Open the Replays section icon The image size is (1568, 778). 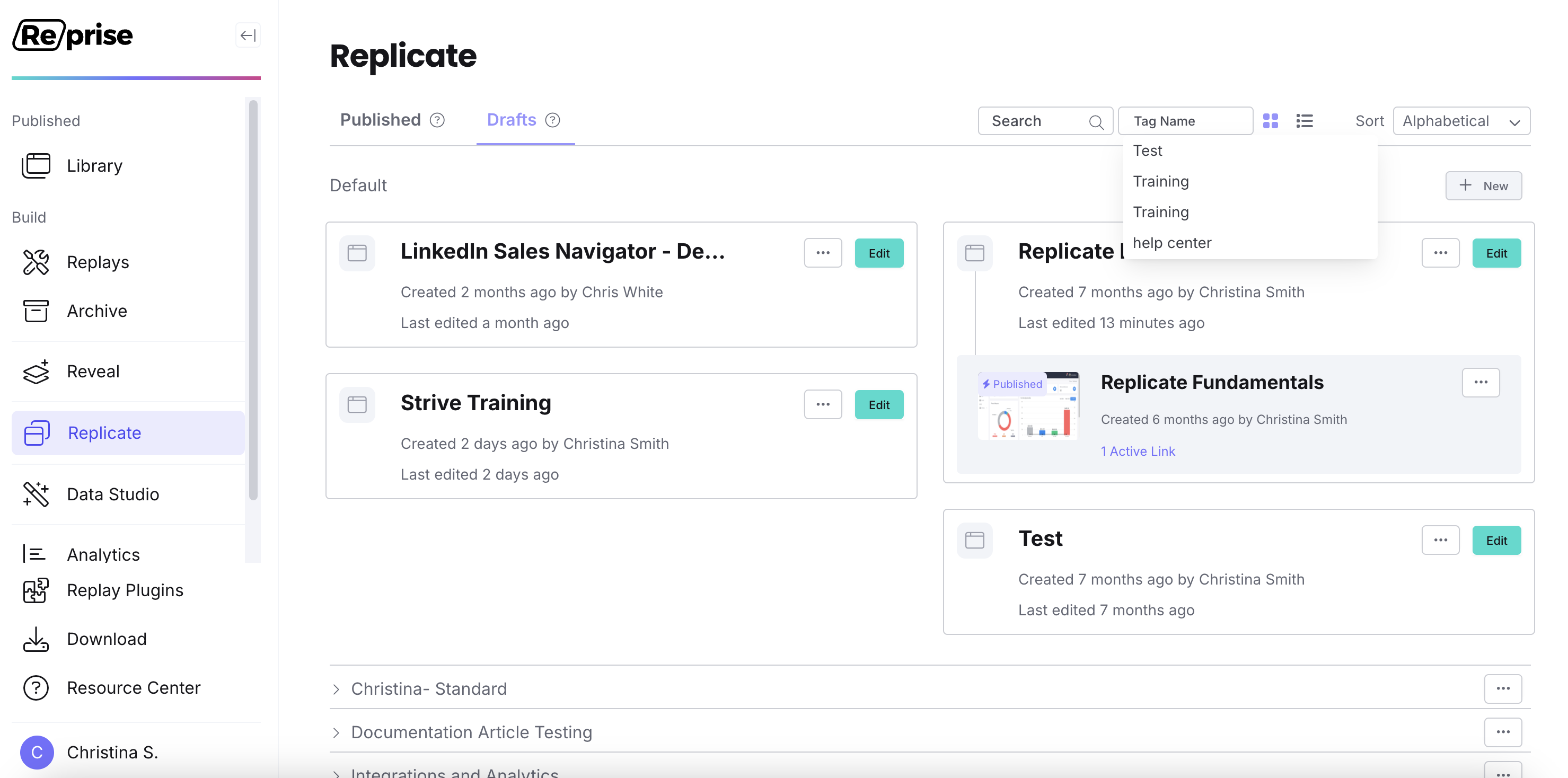pos(36,262)
